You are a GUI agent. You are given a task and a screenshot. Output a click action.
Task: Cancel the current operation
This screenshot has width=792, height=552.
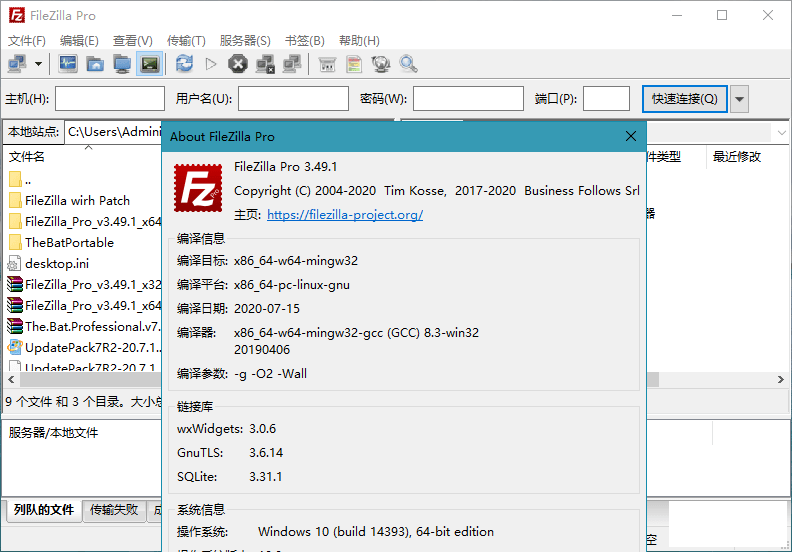[x=238, y=64]
